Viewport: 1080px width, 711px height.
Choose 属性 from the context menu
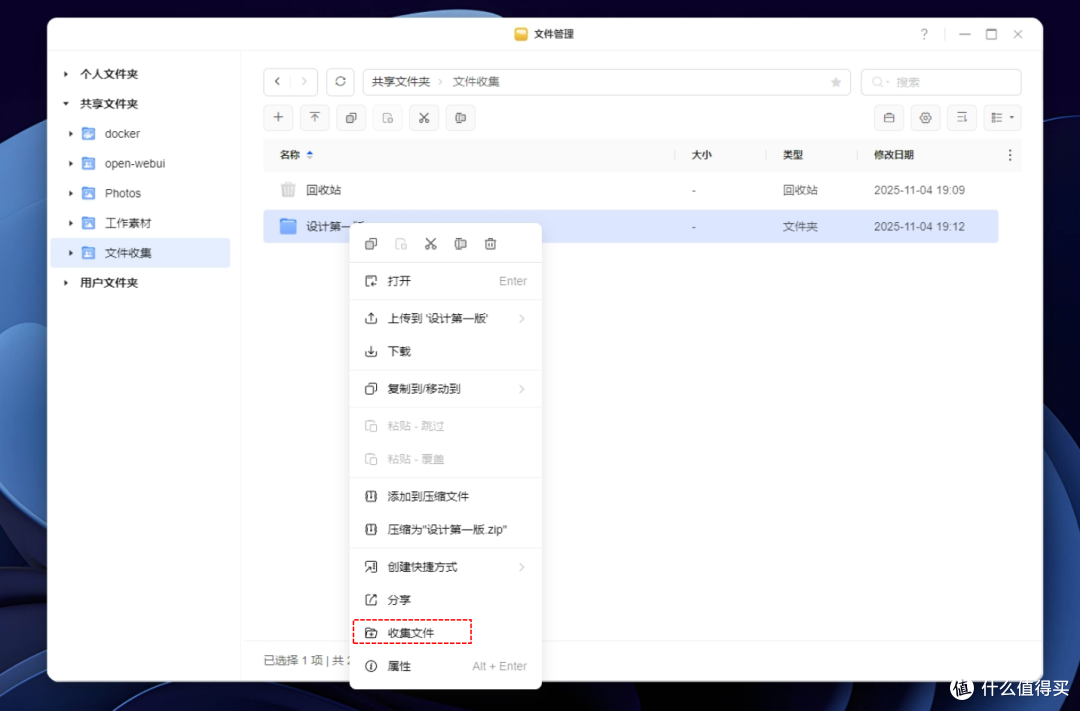446,666
